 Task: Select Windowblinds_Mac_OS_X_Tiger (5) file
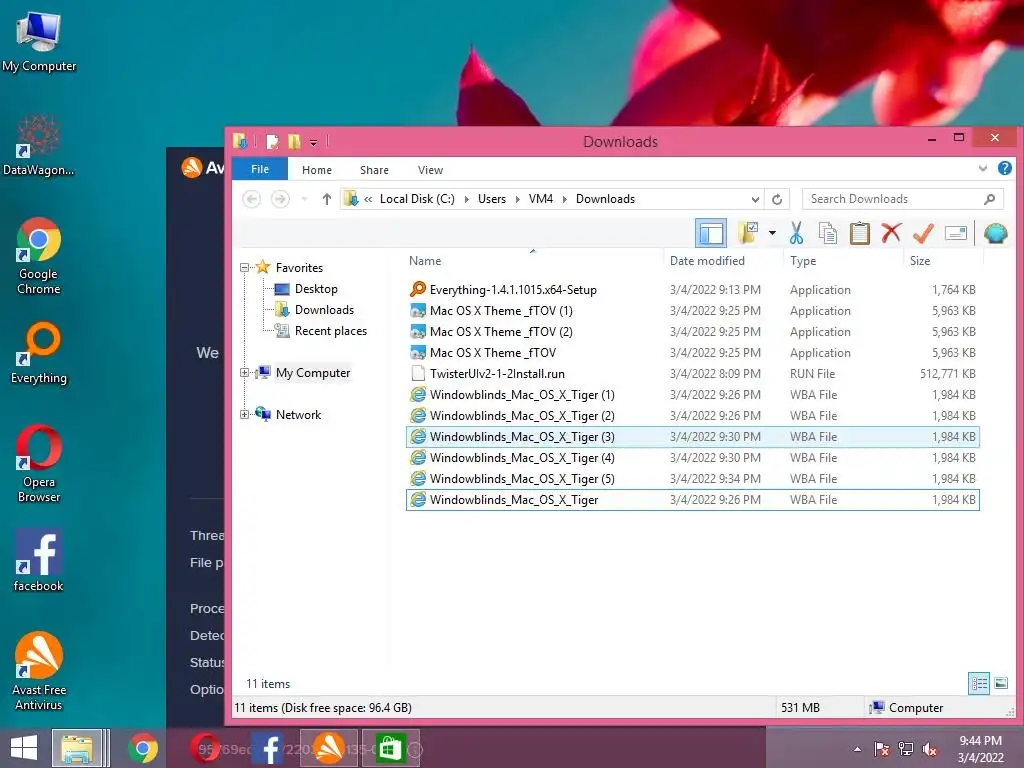pos(692,479)
